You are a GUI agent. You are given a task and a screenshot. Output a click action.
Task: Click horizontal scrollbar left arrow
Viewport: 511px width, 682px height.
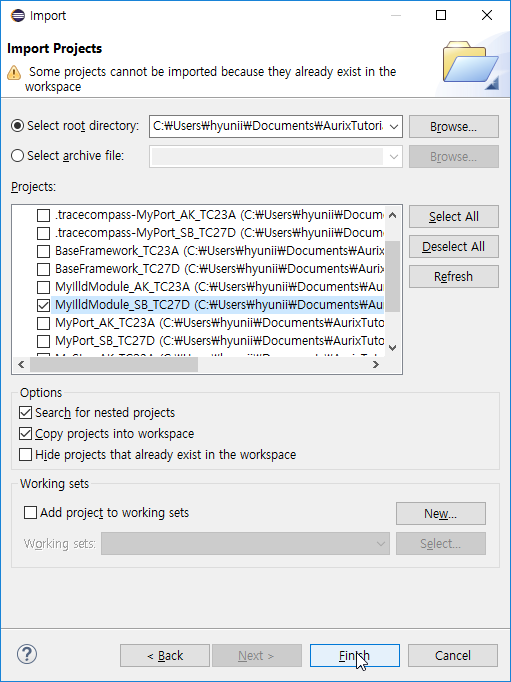(x=21, y=364)
